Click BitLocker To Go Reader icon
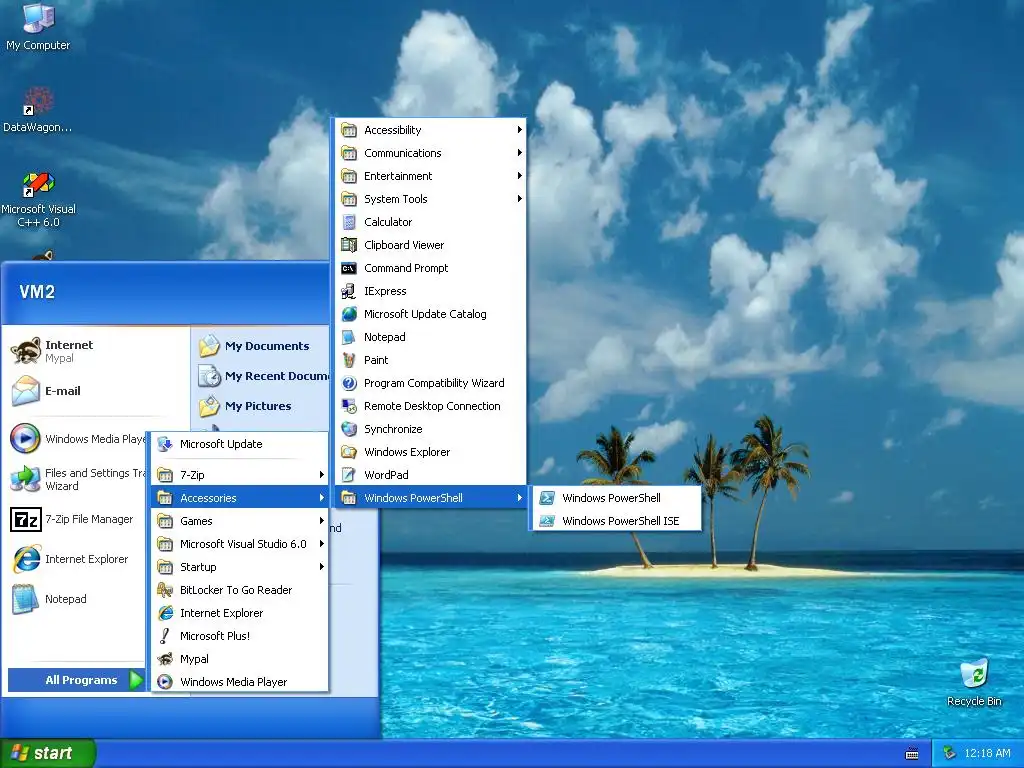Viewport: 1024px width, 768px height. click(x=165, y=590)
